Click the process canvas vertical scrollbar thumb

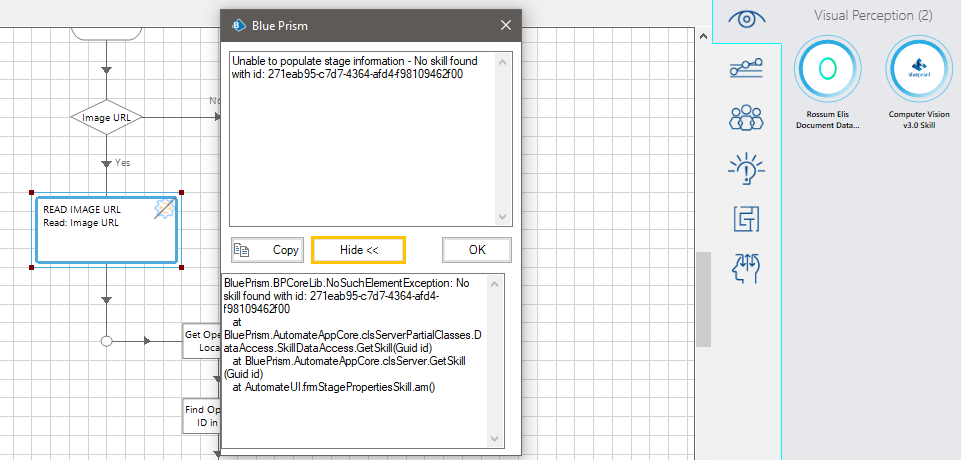coord(704,299)
